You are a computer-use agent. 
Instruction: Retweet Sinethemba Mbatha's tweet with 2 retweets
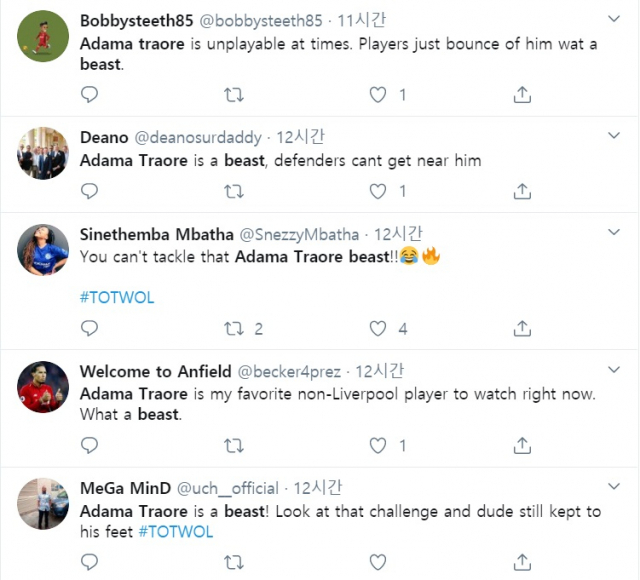click(x=233, y=328)
